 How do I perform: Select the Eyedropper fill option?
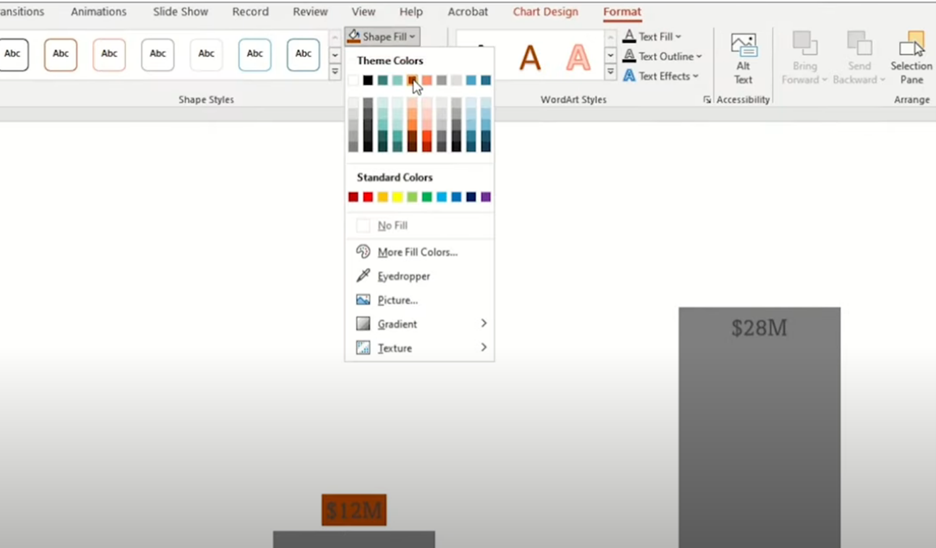[403, 276]
